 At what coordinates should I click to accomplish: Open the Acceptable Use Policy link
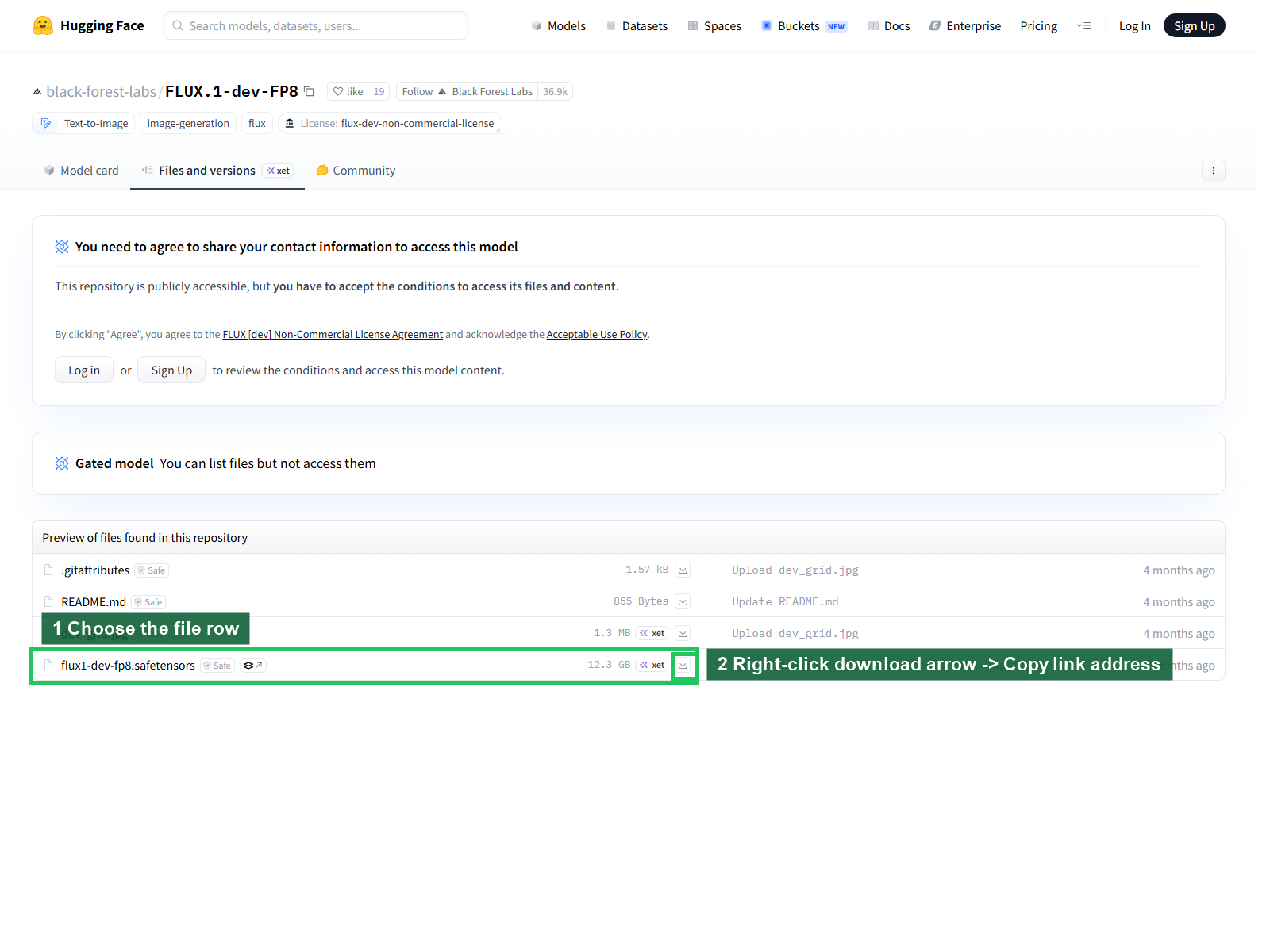597,335
